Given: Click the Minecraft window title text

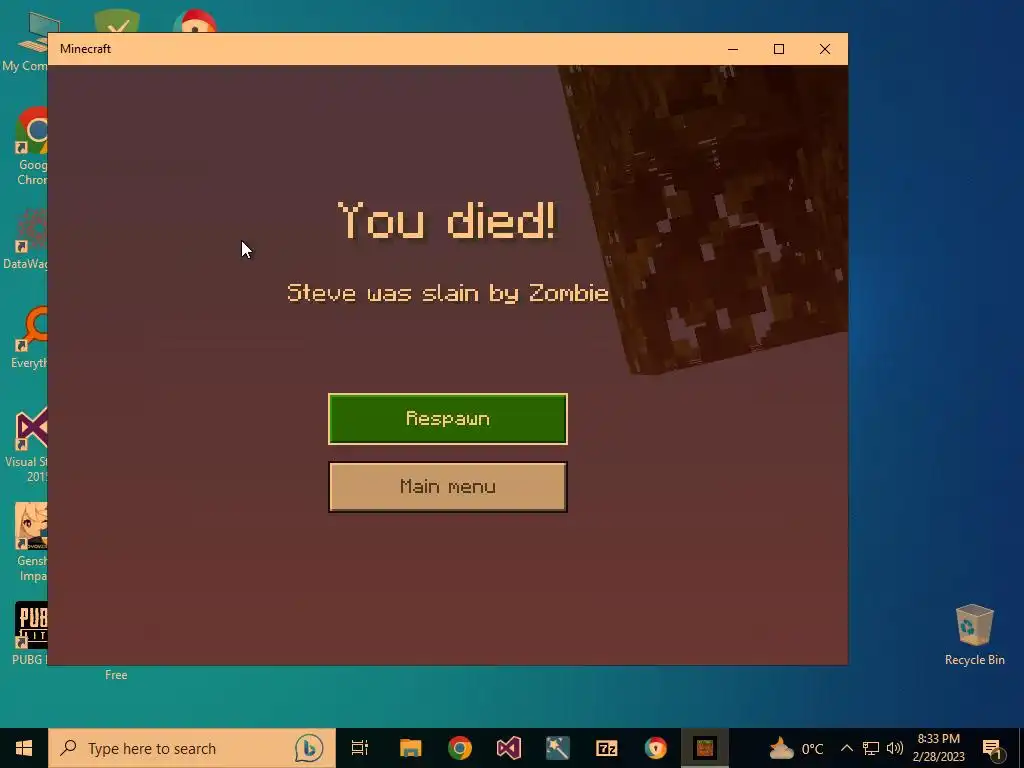Looking at the screenshot, I should (86, 49).
